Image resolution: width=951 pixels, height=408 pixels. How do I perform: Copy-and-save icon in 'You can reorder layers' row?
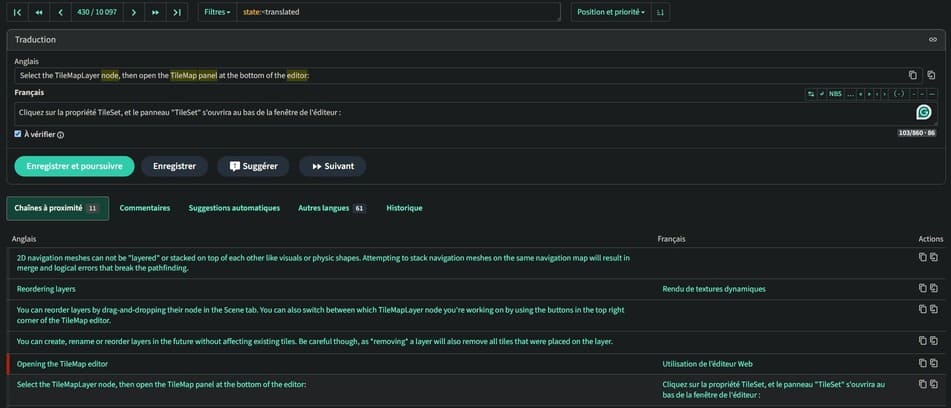[x=933, y=309]
